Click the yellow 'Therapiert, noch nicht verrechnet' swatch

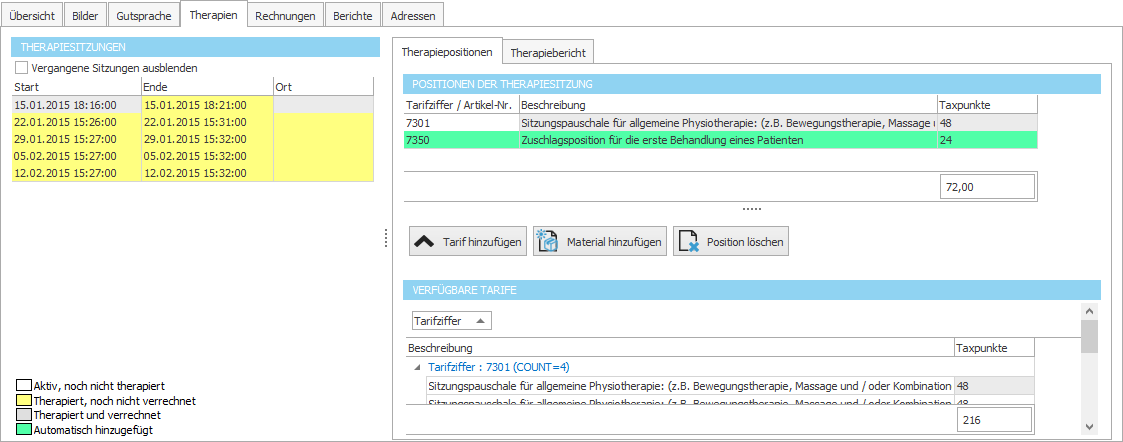click(x=23, y=400)
